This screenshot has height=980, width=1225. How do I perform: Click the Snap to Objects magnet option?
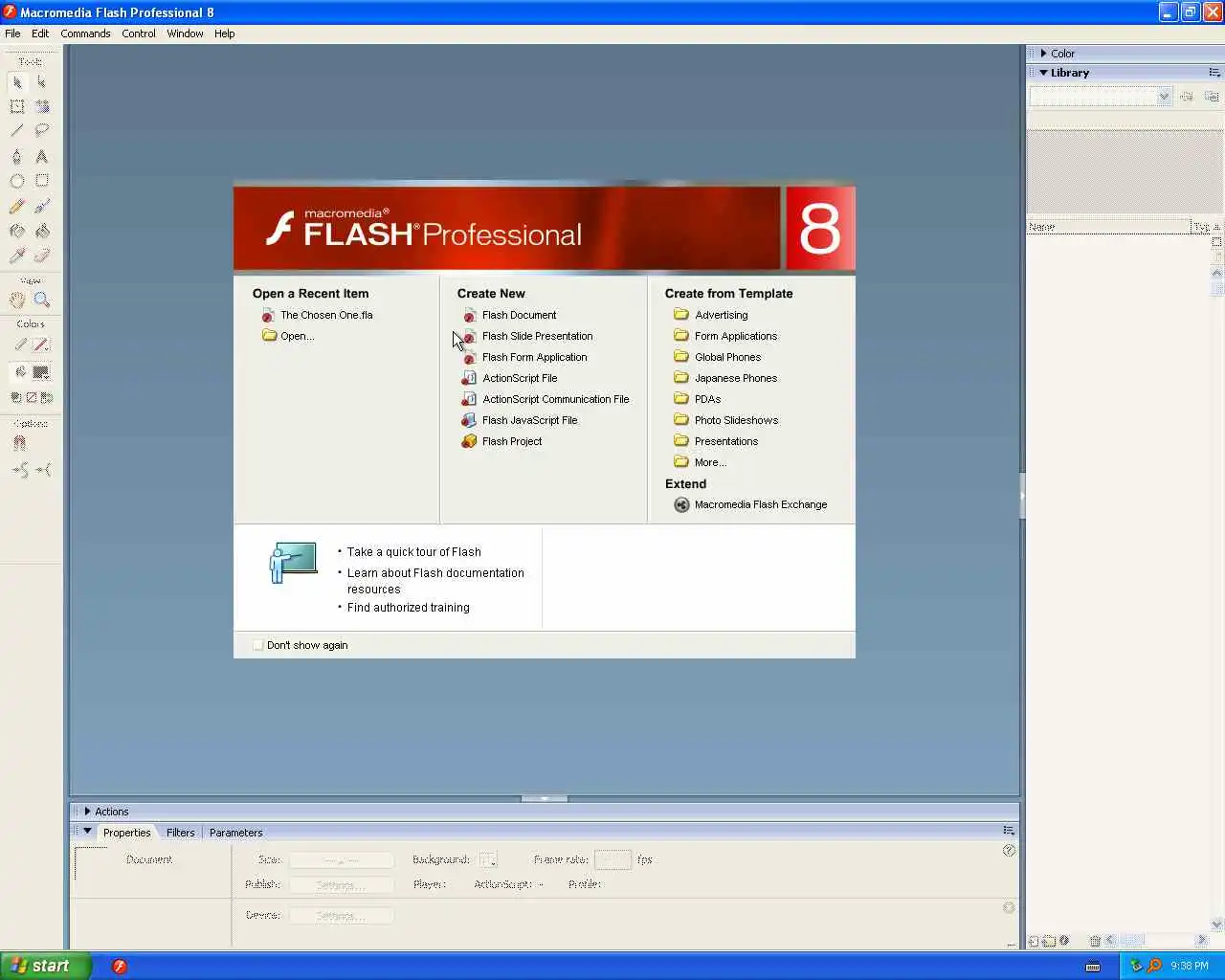(19, 443)
